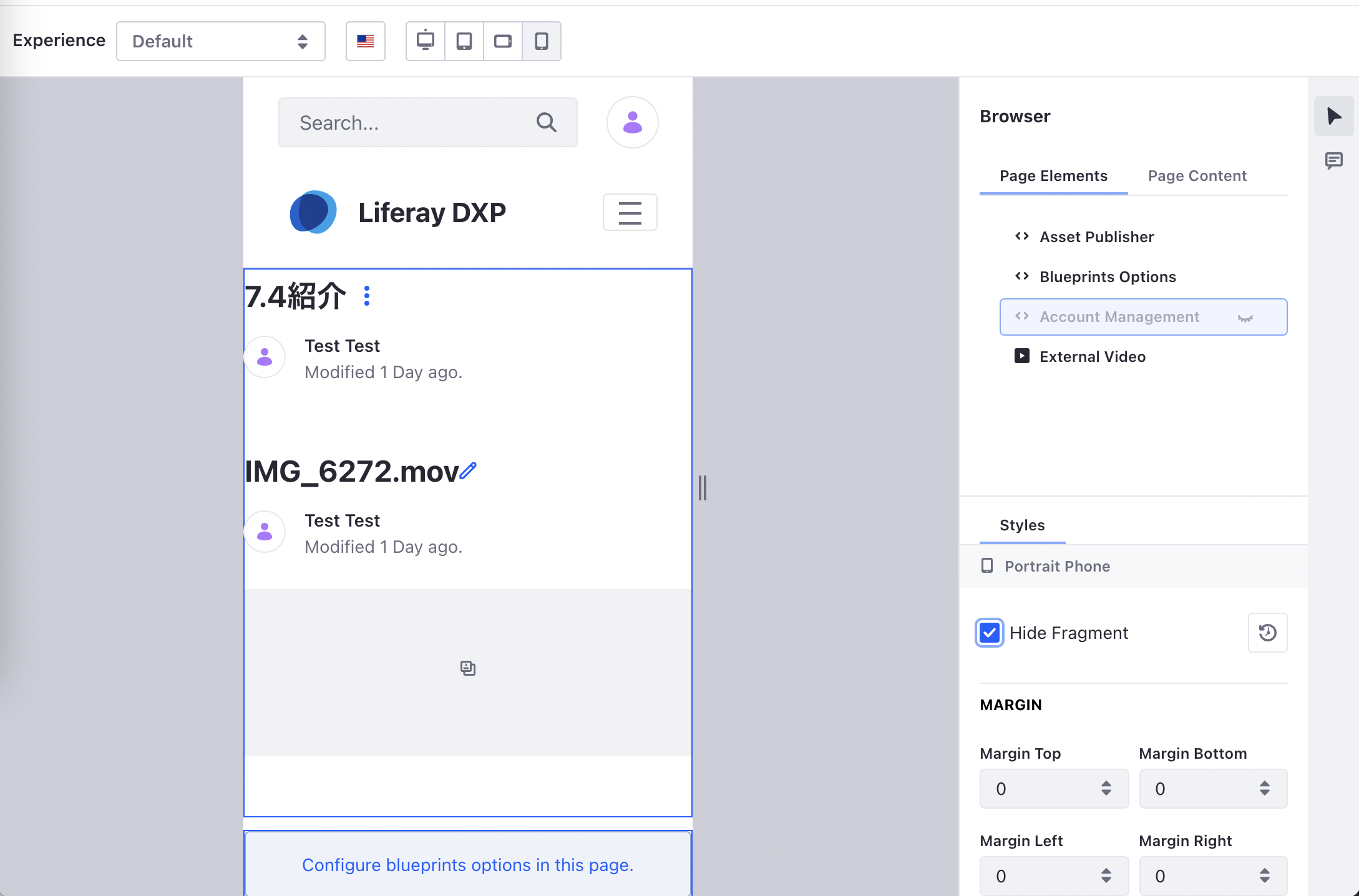1359x896 pixels.
Task: Adjust the Margin Top stepper
Action: point(1106,789)
